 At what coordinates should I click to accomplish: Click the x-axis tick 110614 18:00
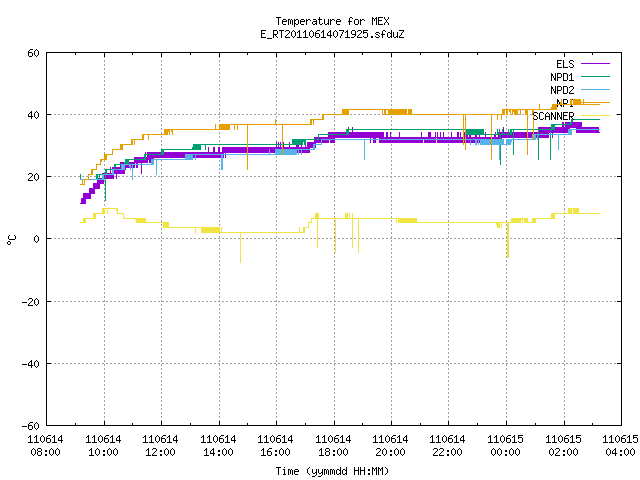[x=333, y=446]
